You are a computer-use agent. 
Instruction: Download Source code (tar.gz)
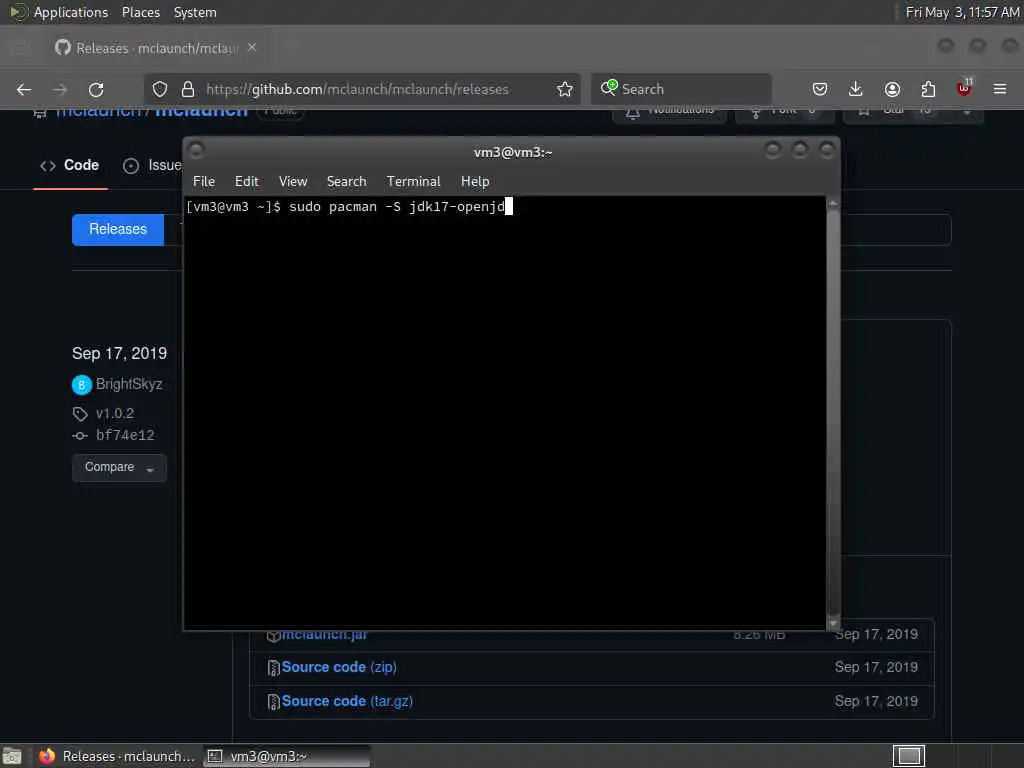[347, 701]
